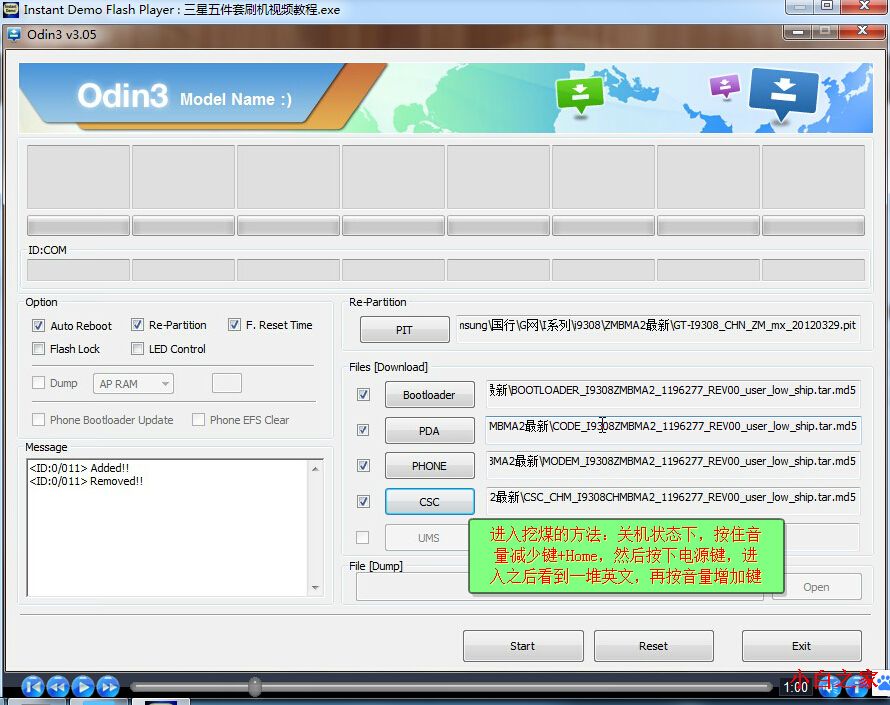Click the Odin3 title bar app icon
Screen dimensions: 890x705
(x=14, y=35)
